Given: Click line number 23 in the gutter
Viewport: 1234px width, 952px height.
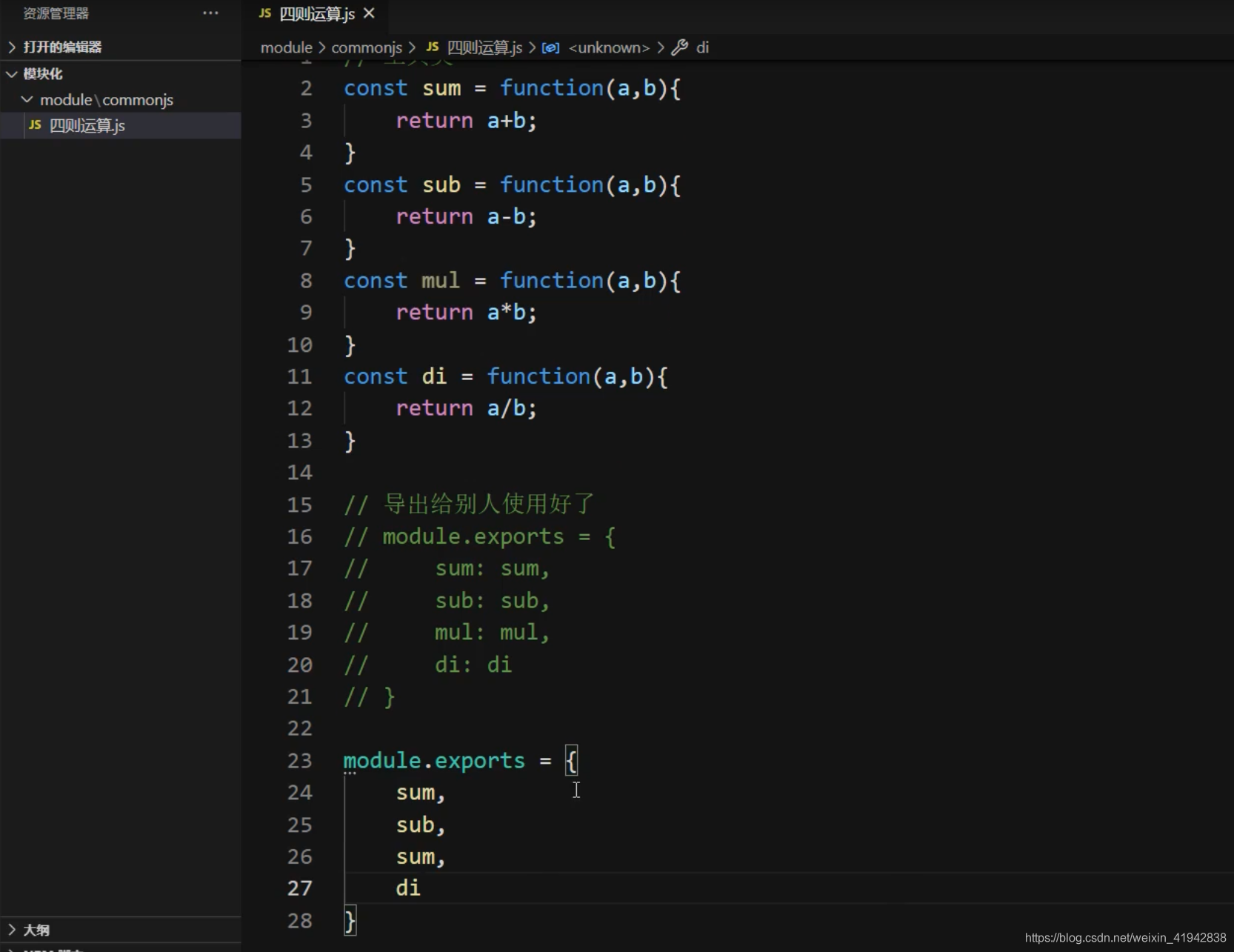Looking at the screenshot, I should point(300,761).
